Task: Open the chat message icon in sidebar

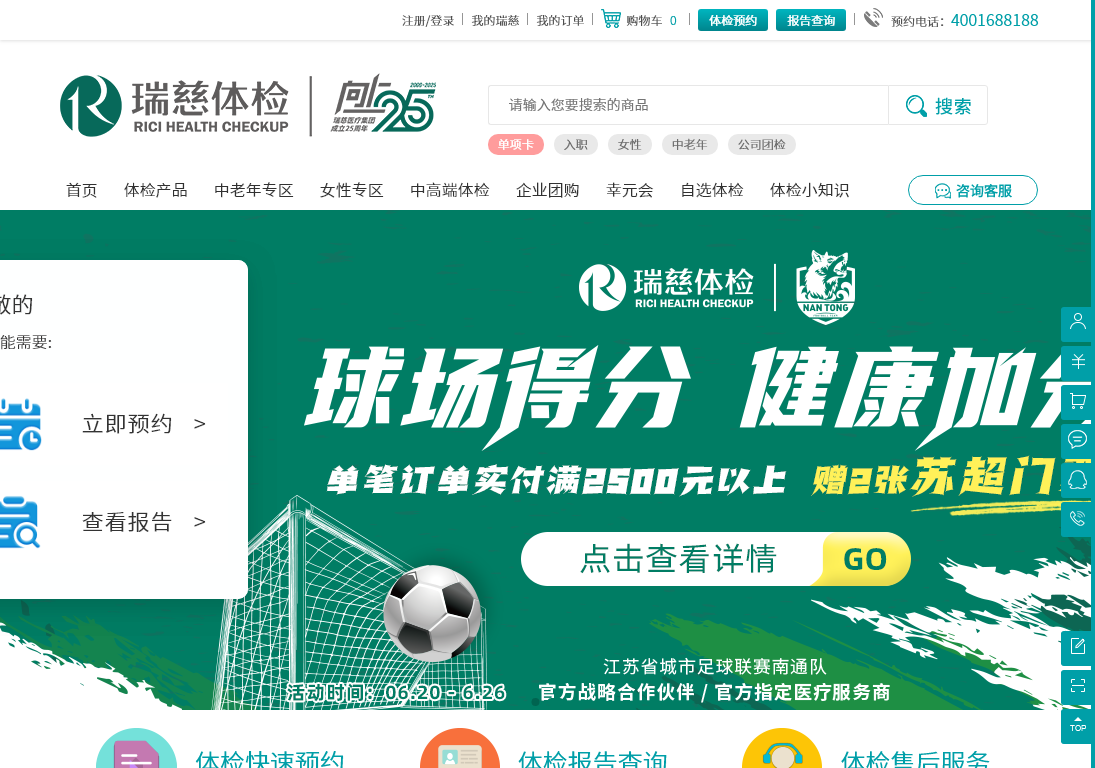Action: 1077,441
